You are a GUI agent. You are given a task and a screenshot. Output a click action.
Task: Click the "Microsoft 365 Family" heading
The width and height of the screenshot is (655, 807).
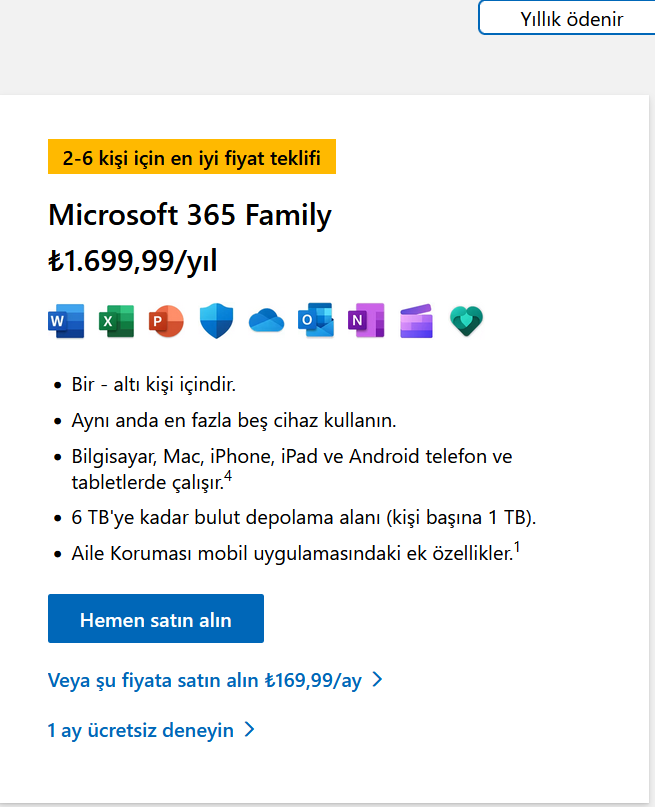click(x=190, y=215)
